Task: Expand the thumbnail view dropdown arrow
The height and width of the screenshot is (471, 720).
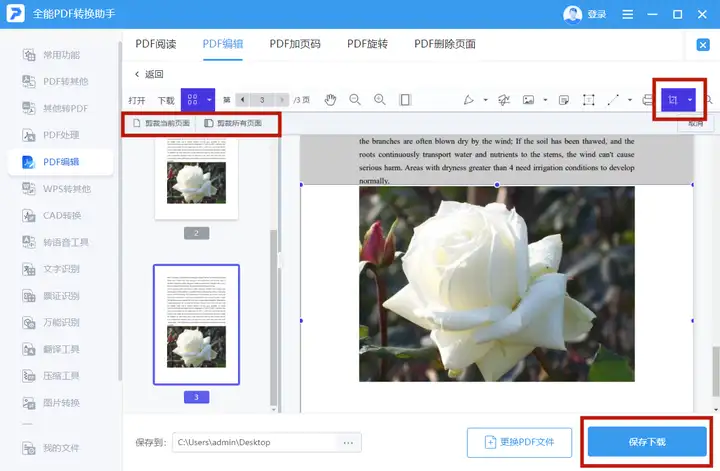Action: click(209, 100)
